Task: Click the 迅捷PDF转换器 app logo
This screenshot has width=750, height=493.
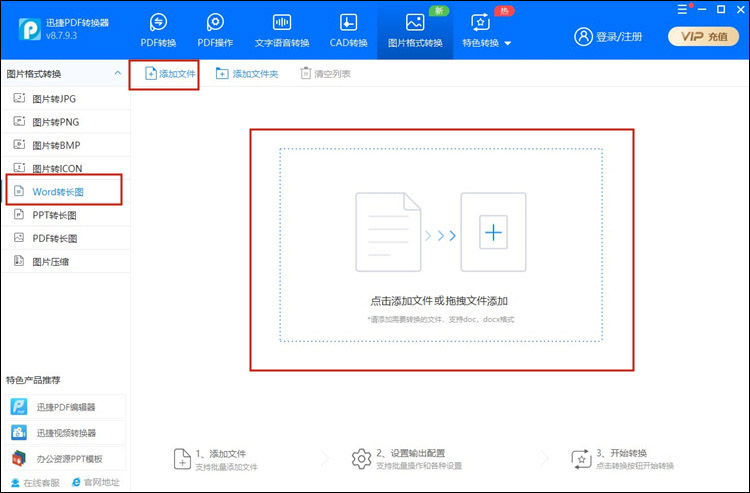Action: (x=30, y=29)
